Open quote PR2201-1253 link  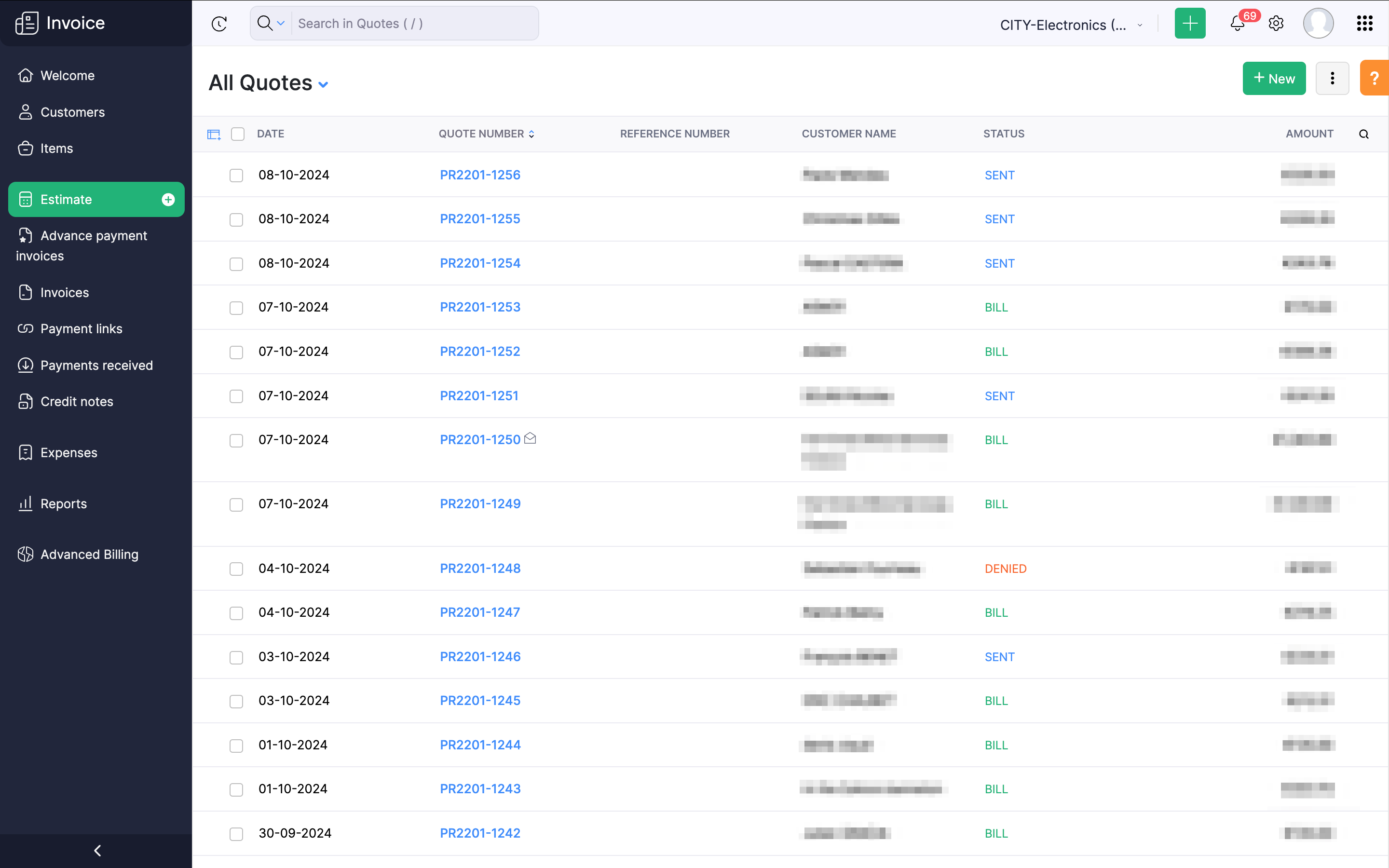pyautogui.click(x=480, y=307)
